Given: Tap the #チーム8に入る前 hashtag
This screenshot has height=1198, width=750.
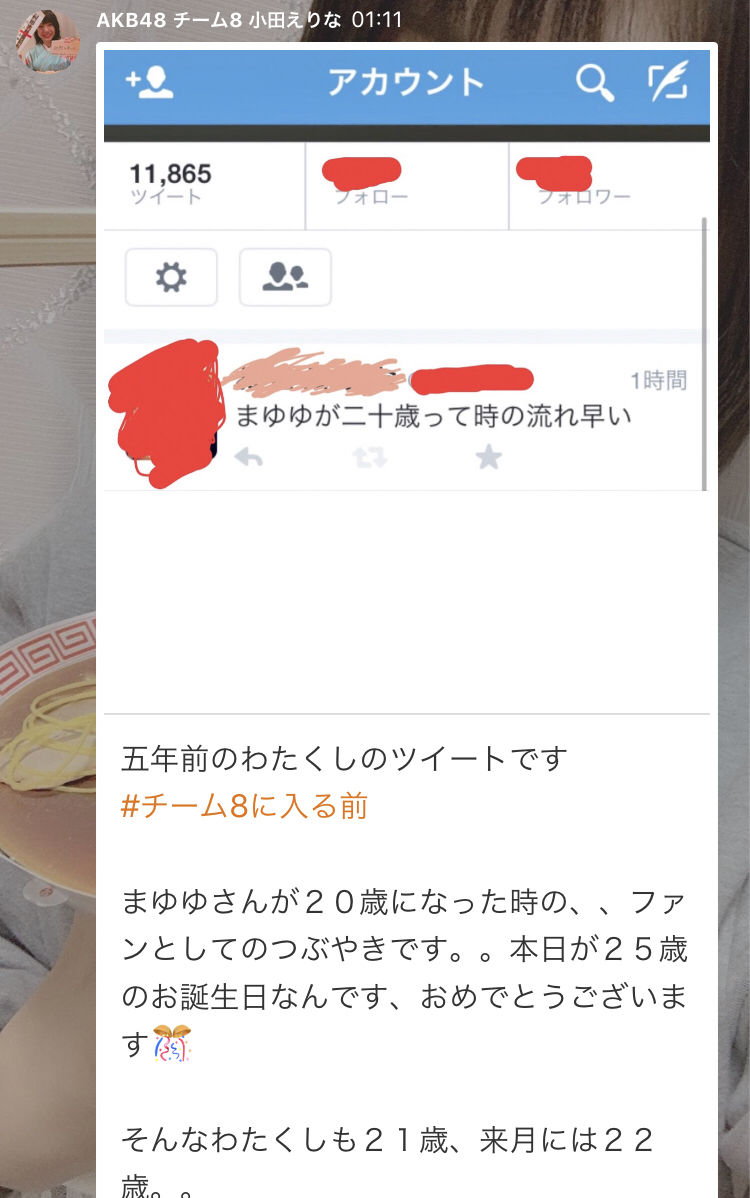Looking at the screenshot, I should pos(244,806).
